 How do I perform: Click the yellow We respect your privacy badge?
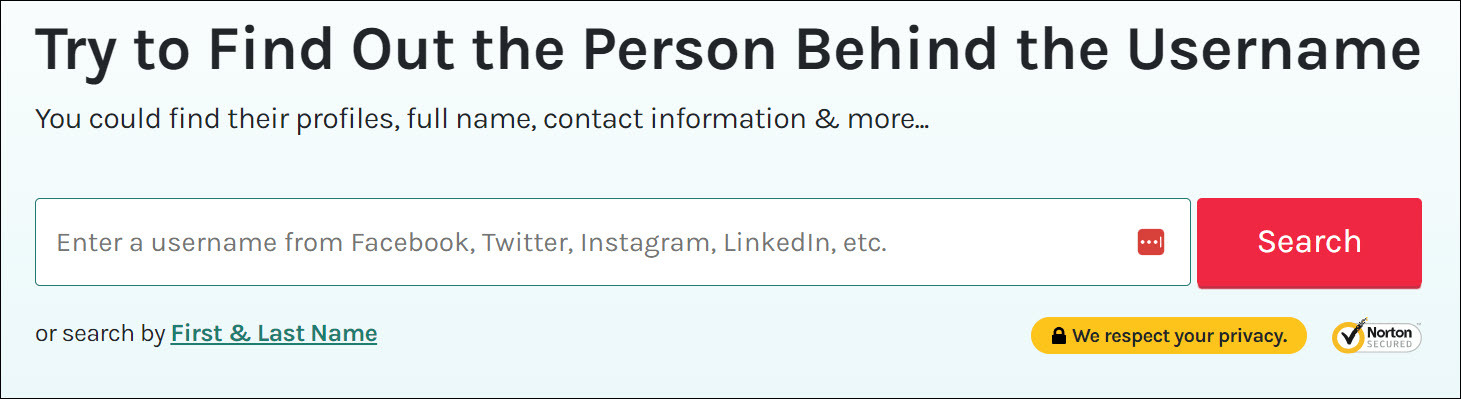click(1169, 336)
